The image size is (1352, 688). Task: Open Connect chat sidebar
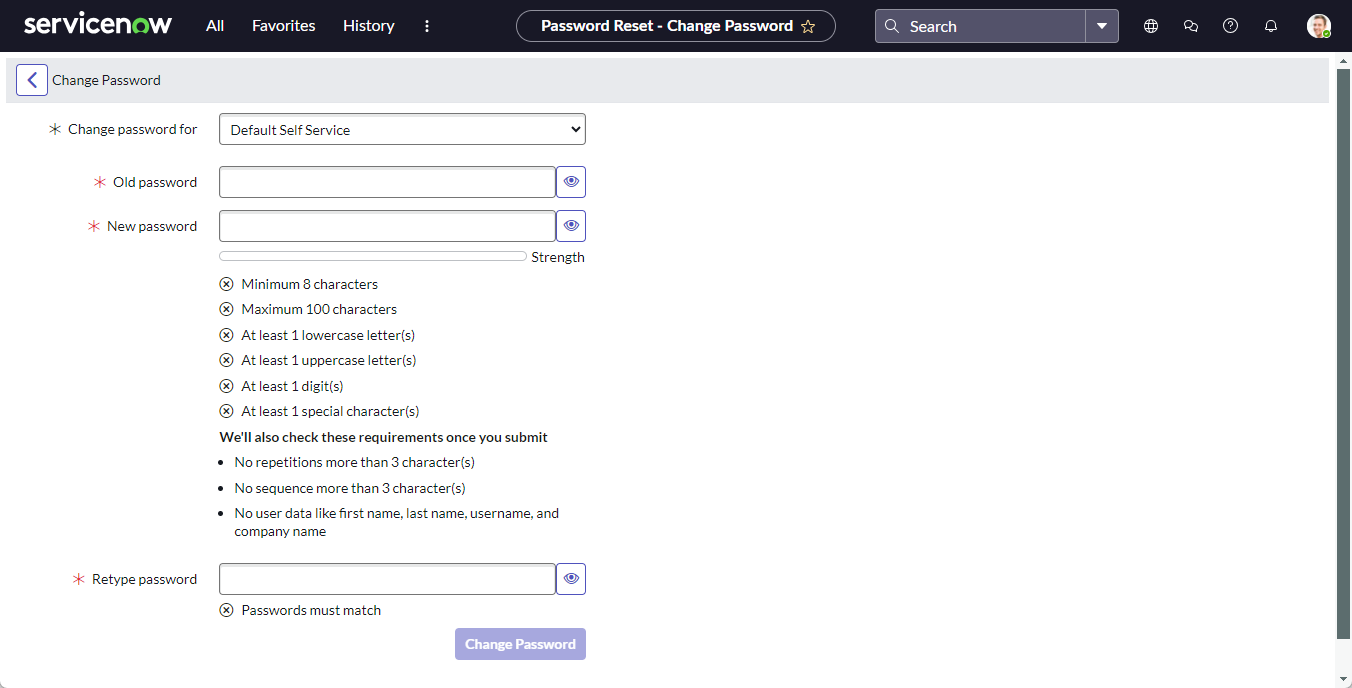[1190, 26]
